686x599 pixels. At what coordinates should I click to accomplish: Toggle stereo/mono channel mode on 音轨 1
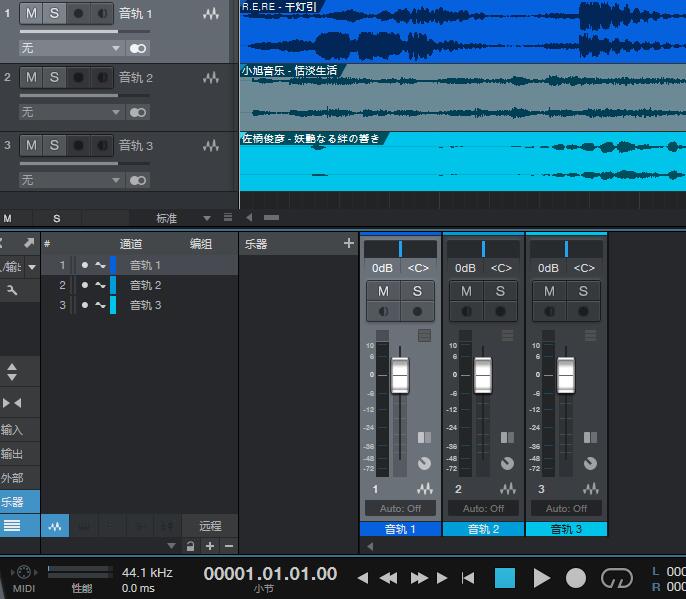138,48
